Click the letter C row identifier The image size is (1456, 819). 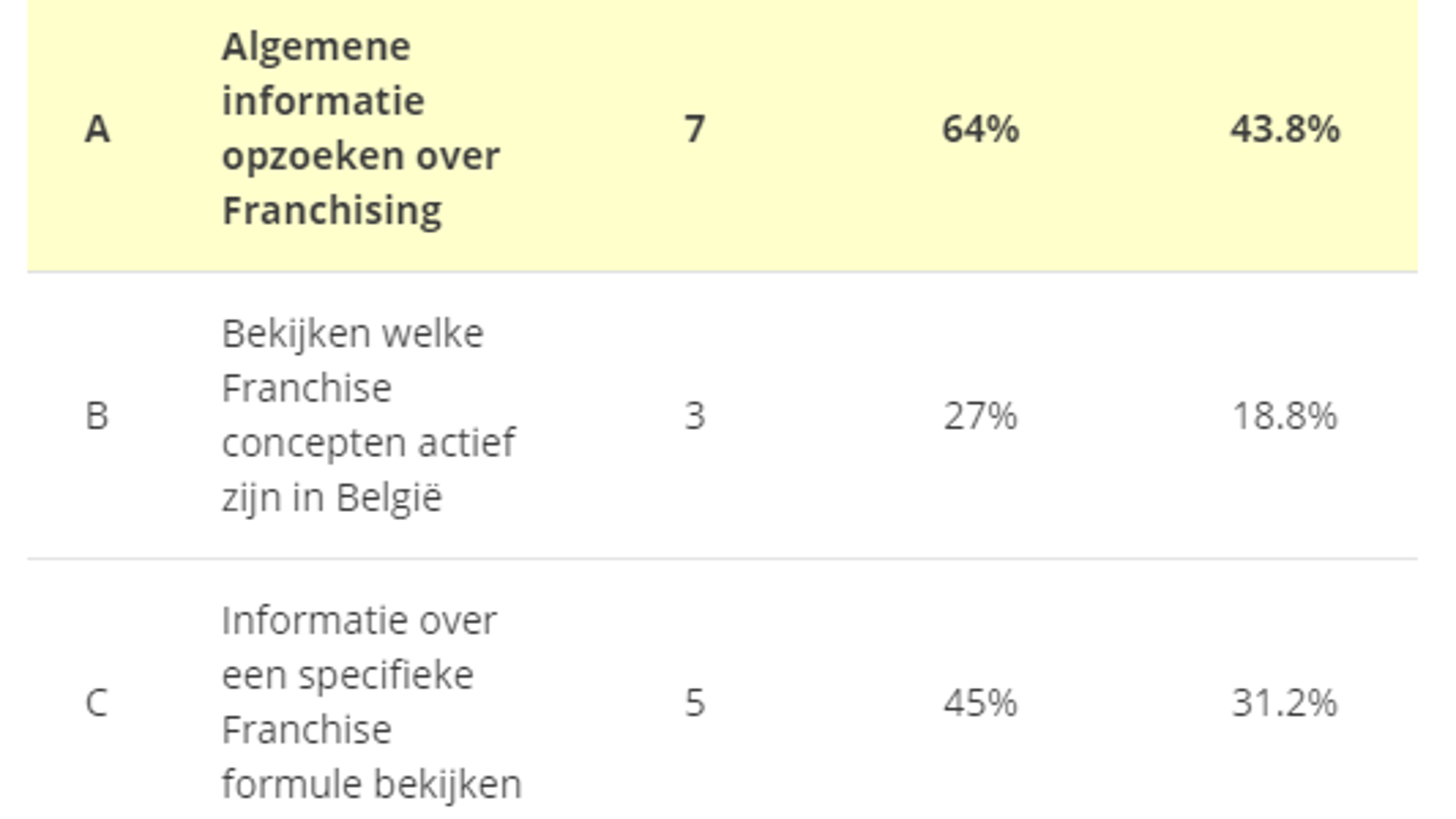pos(96,702)
